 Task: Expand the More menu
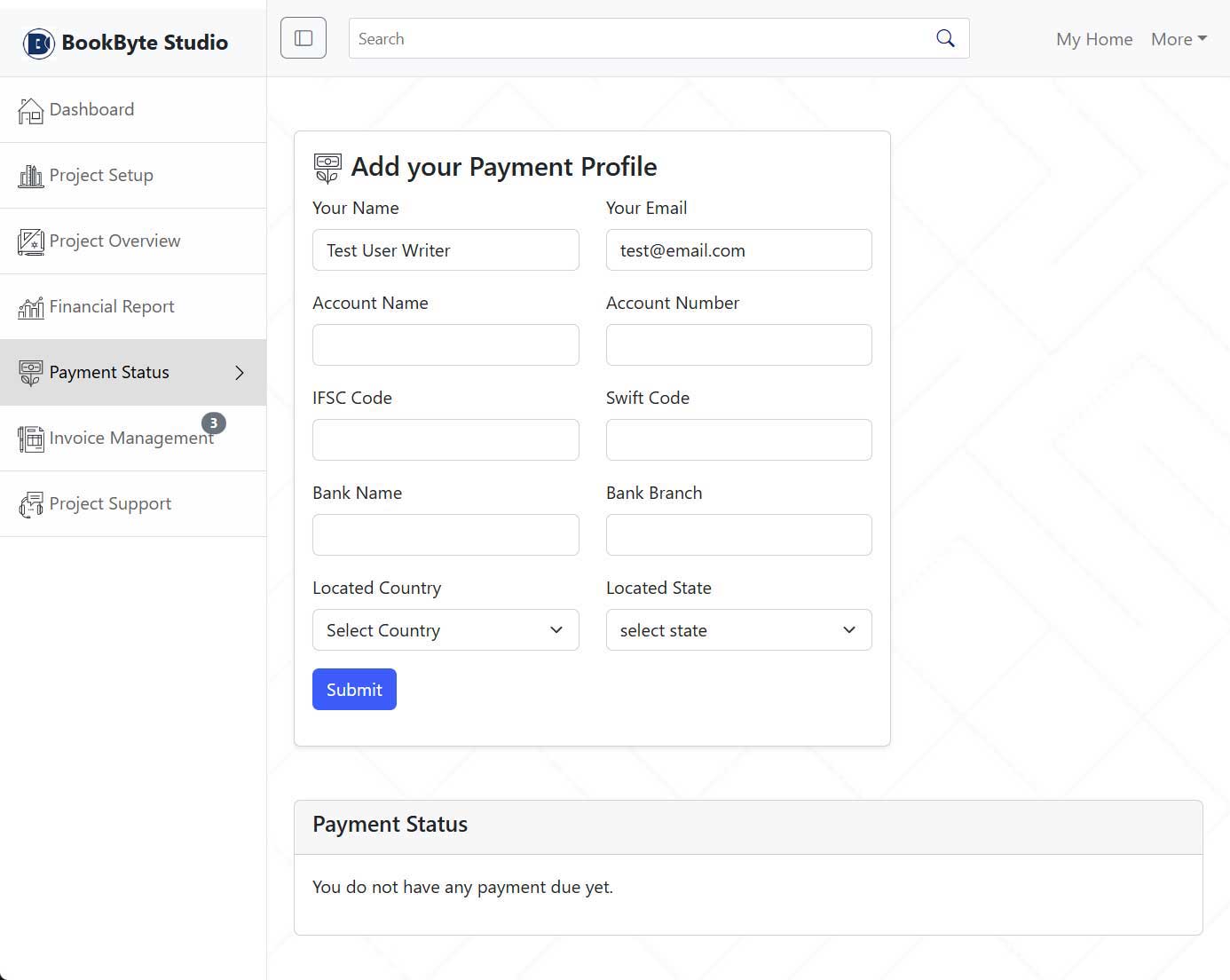(1179, 39)
